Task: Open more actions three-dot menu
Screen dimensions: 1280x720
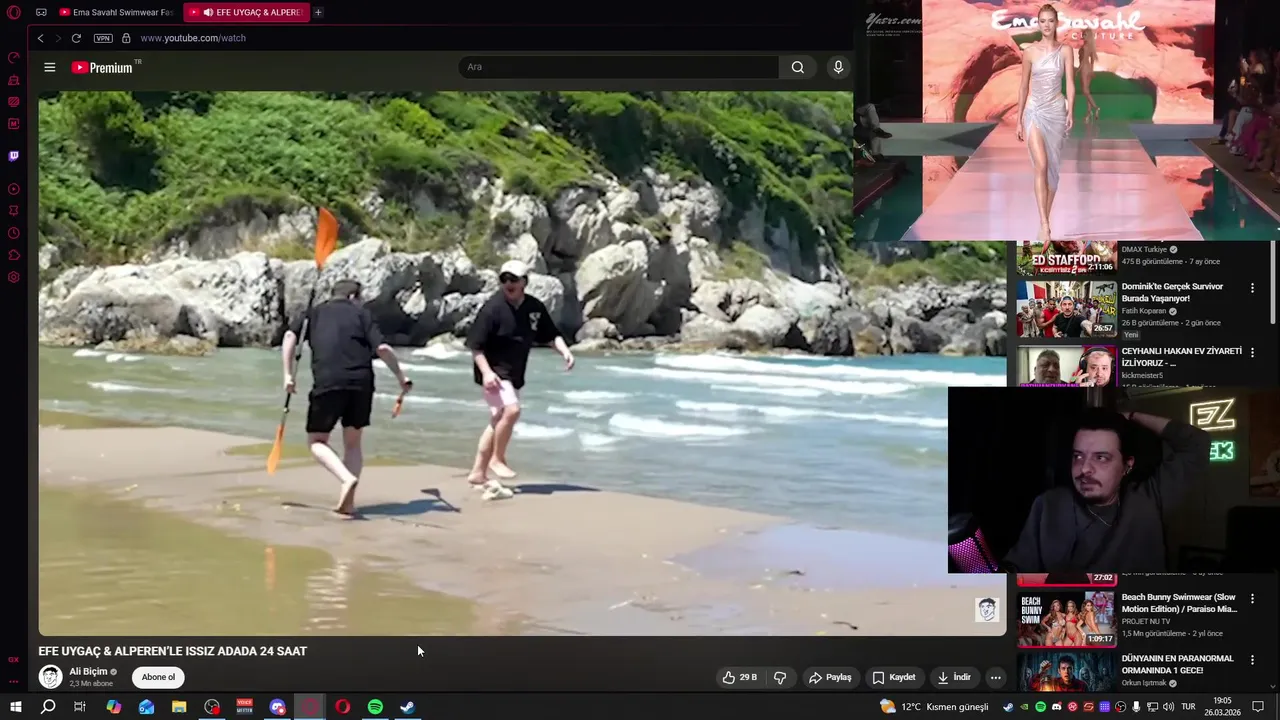Action: point(995,677)
